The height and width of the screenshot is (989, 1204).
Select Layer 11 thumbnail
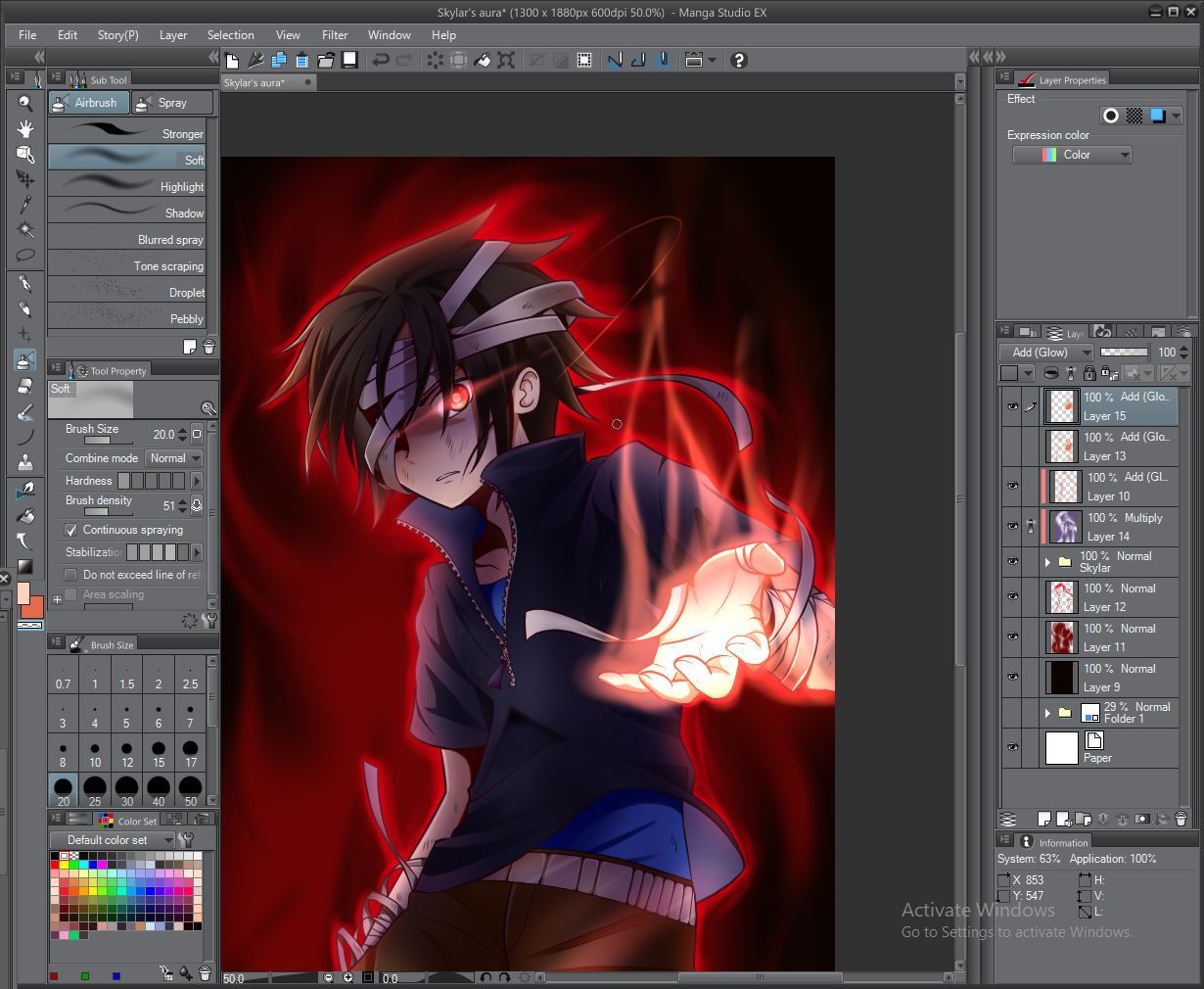point(1061,637)
